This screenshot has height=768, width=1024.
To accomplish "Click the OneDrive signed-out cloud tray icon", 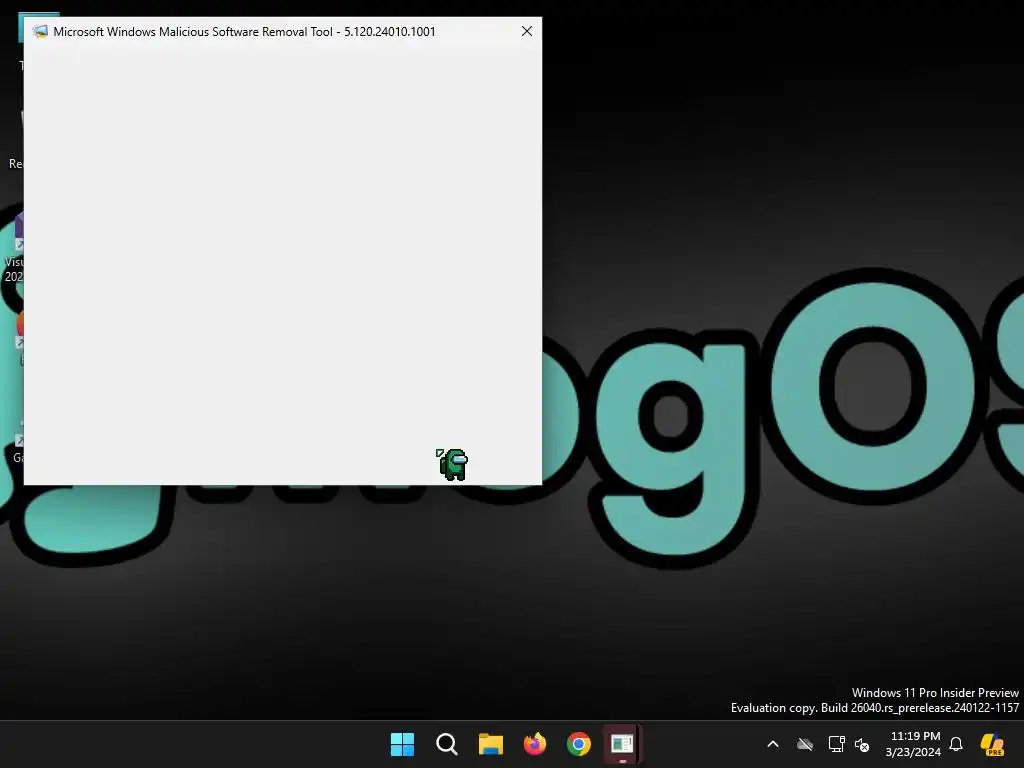I will [x=805, y=744].
